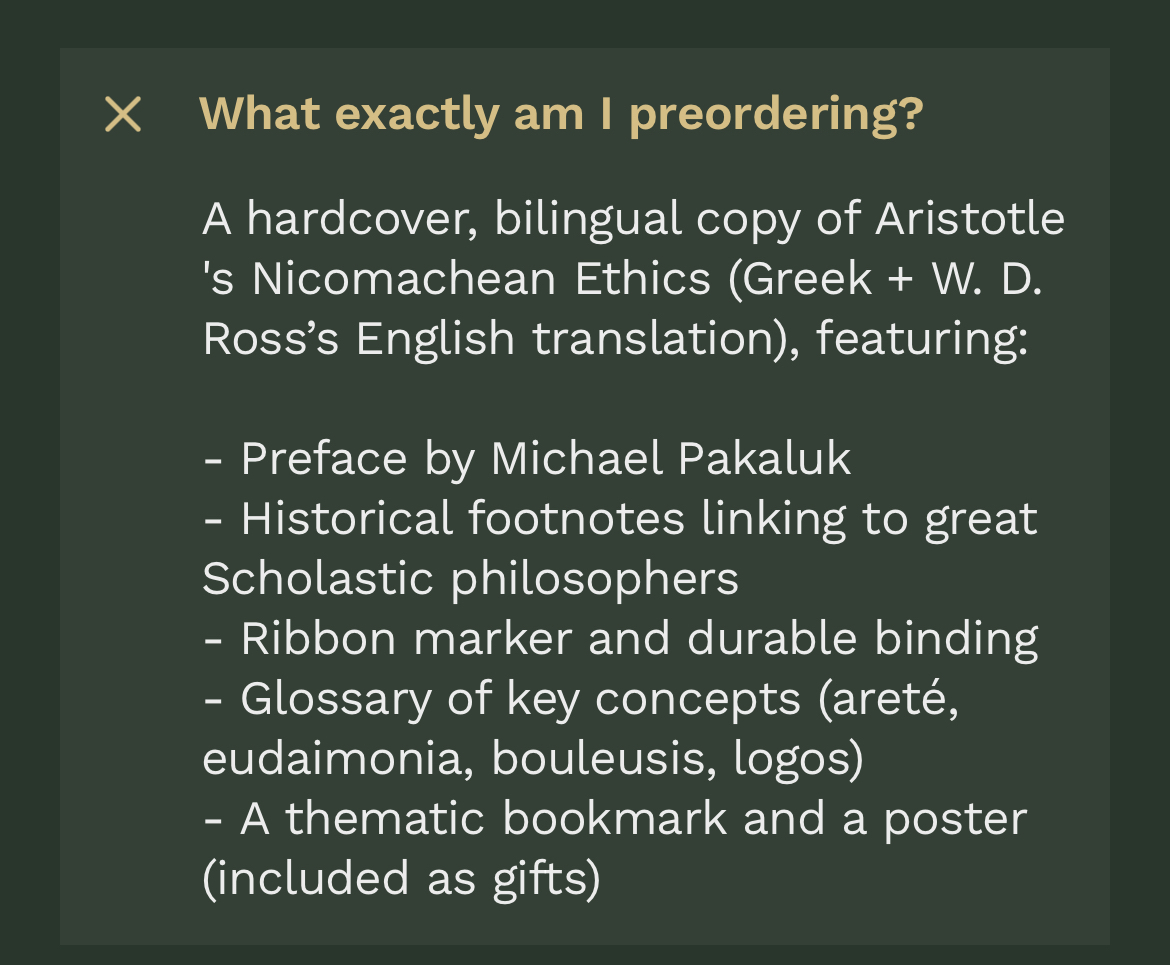Click the name "Aristotle" in the description
The width and height of the screenshot is (1170, 965).
[969, 219]
